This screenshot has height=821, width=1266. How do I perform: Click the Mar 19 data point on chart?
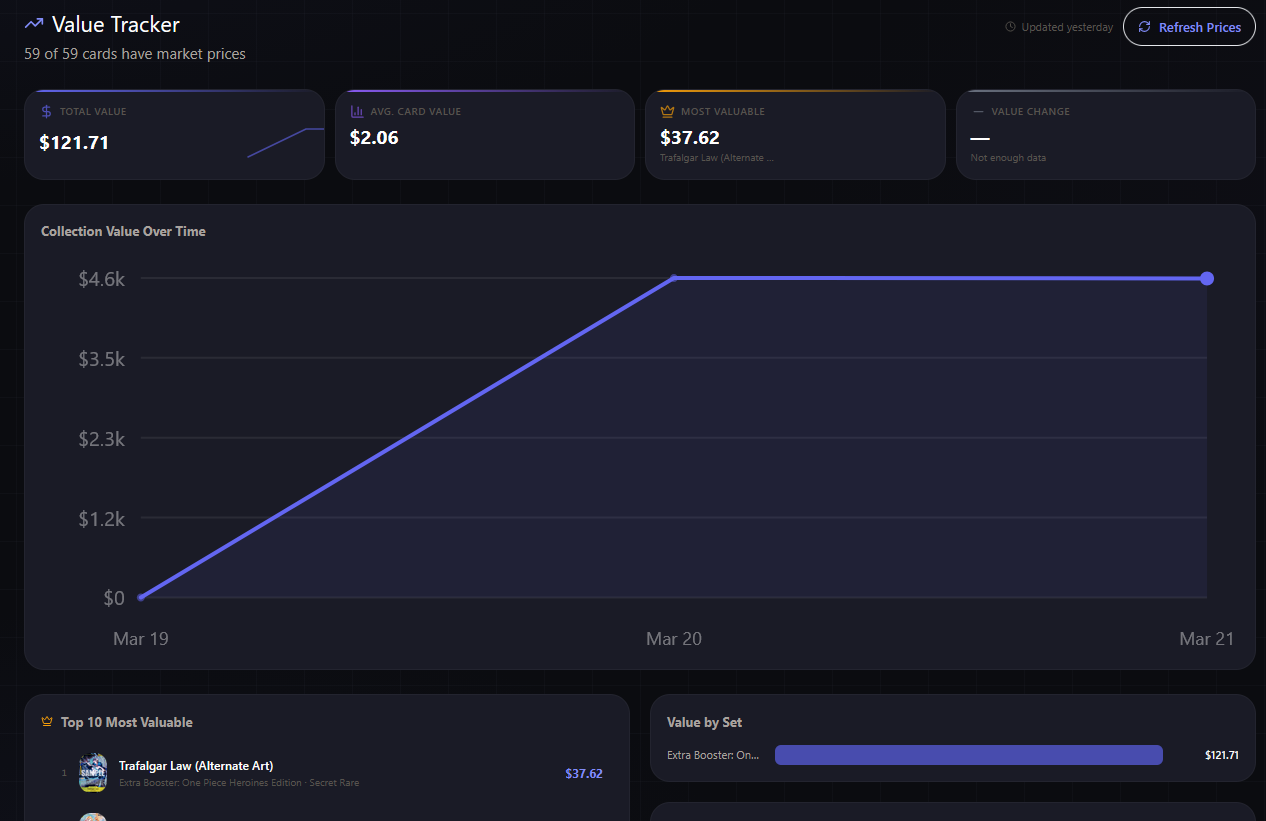141,597
